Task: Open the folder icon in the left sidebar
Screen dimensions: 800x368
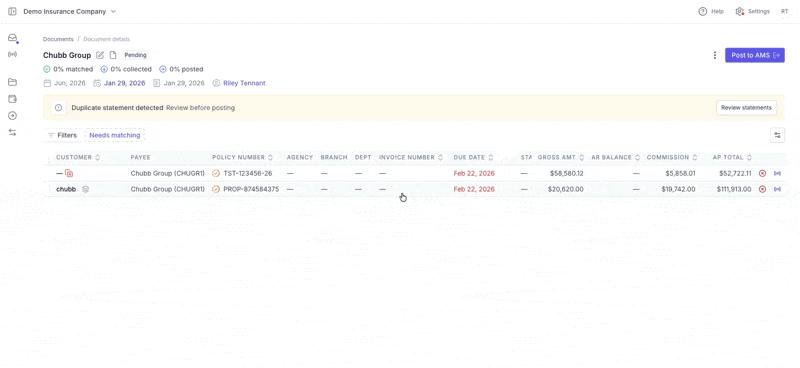Action: [x=13, y=82]
